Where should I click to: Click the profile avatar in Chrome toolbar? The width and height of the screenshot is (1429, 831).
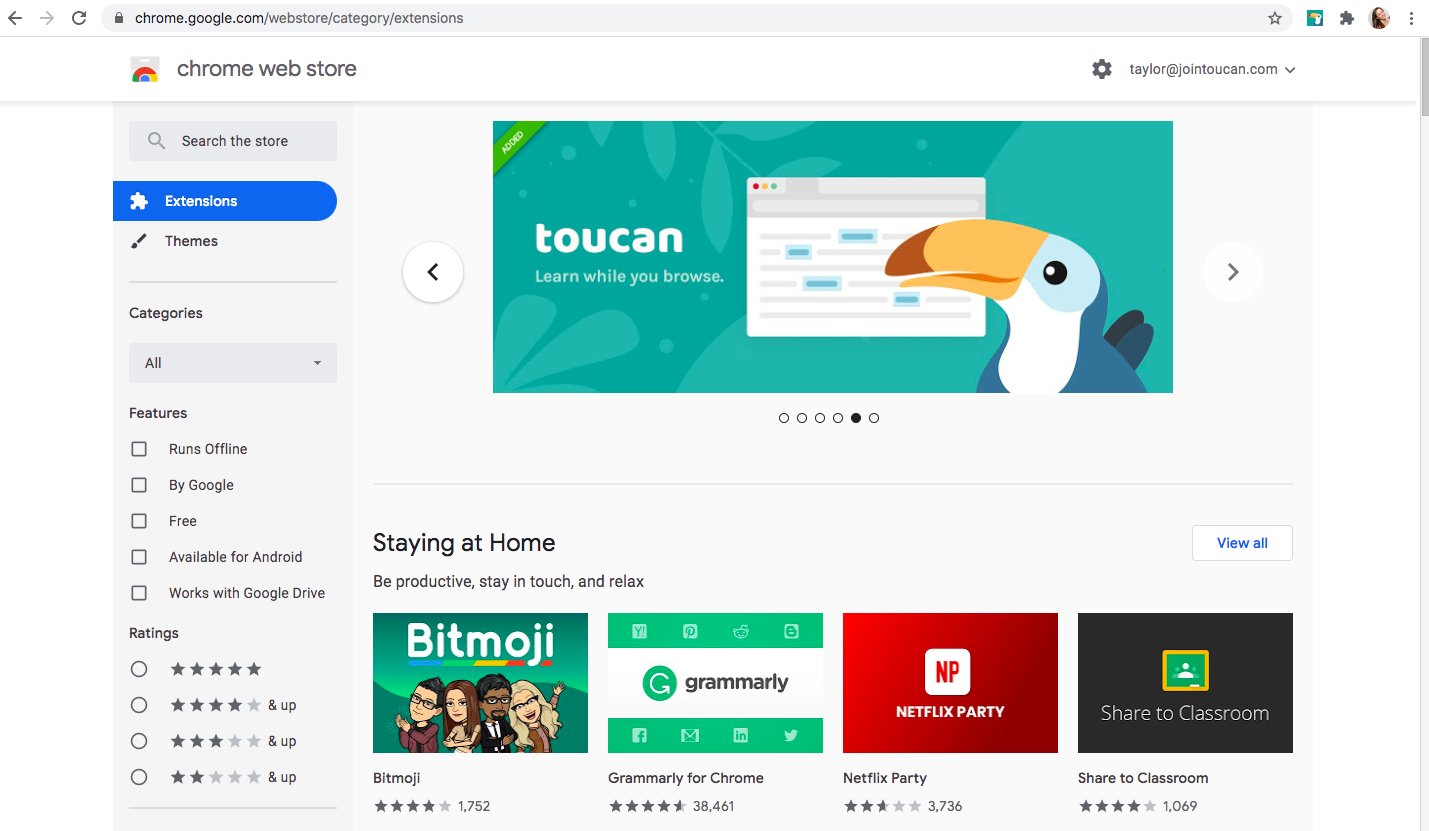1379,18
